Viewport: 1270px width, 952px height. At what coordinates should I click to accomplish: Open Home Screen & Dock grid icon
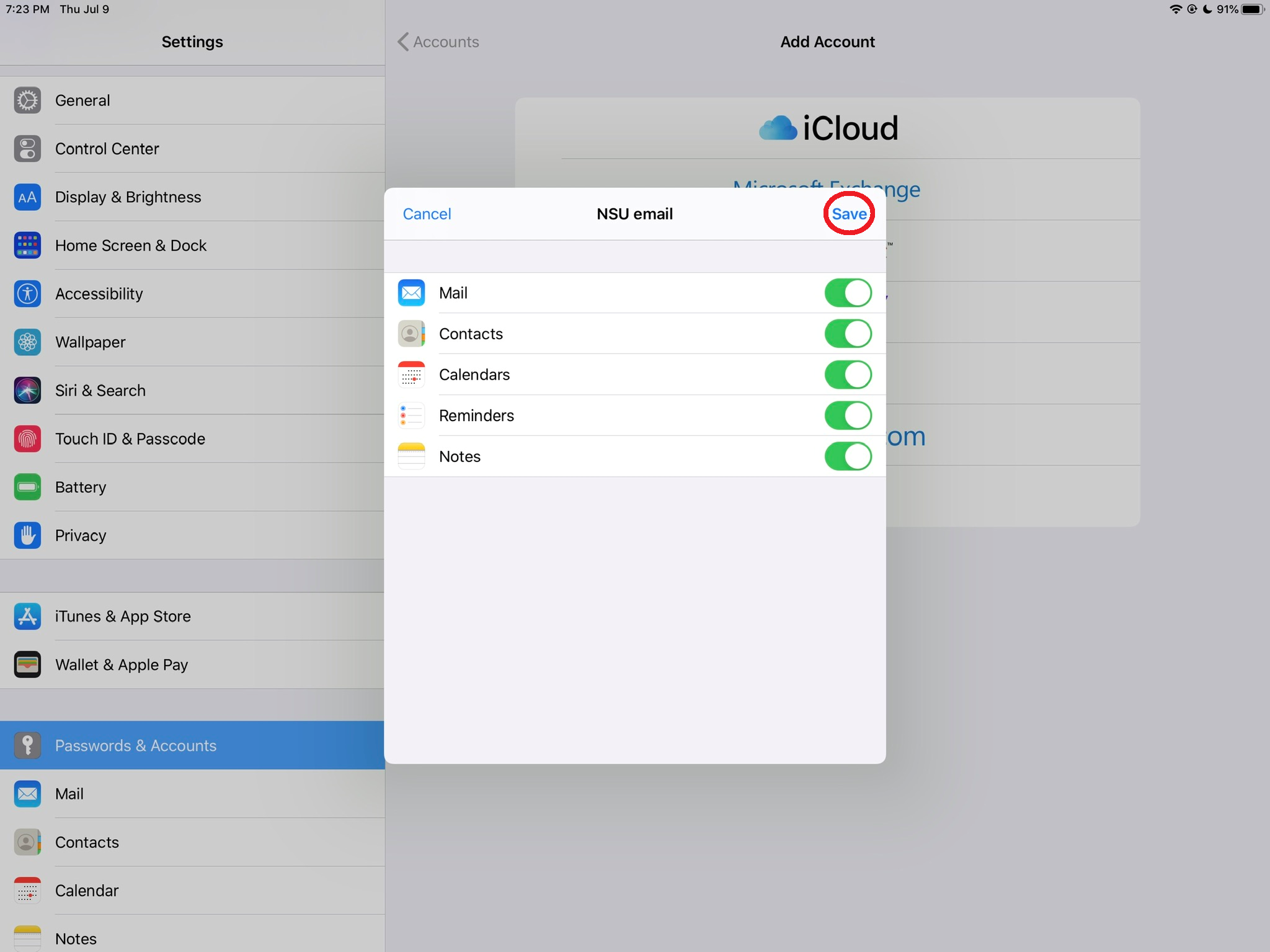click(27, 246)
